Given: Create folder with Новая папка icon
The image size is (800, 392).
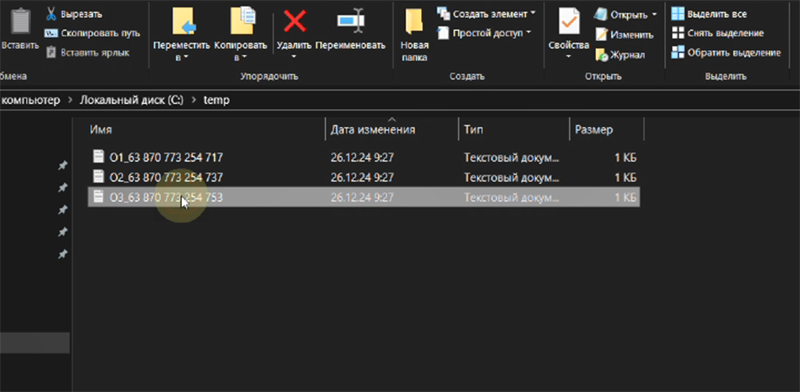Looking at the screenshot, I should click(414, 22).
